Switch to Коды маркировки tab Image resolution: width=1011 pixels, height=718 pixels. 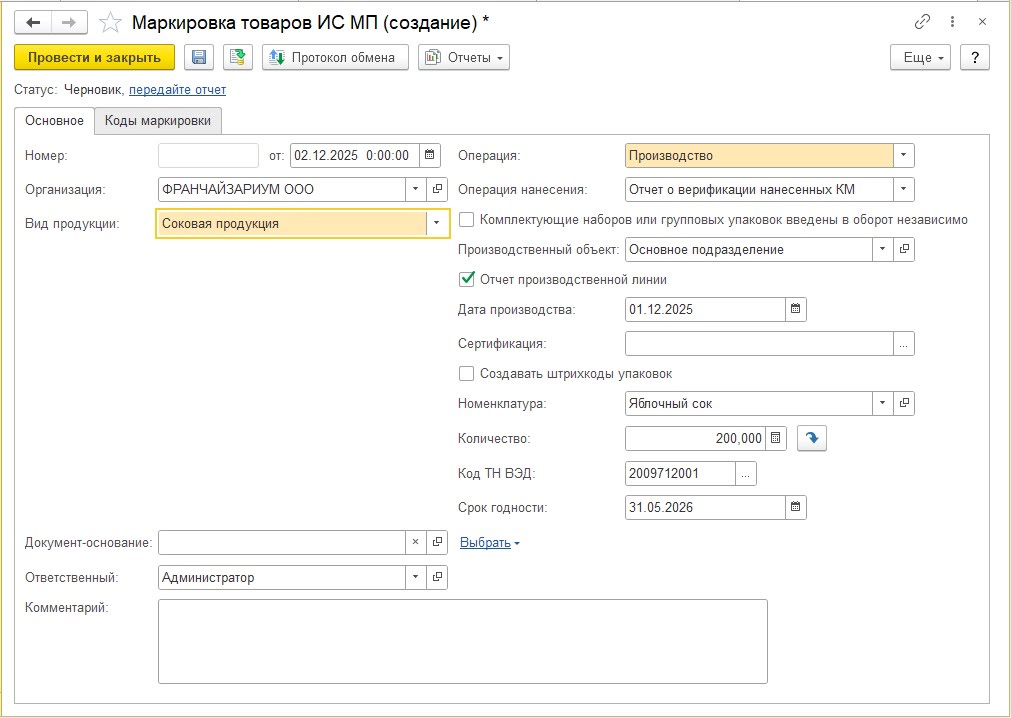pyautogui.click(x=158, y=121)
